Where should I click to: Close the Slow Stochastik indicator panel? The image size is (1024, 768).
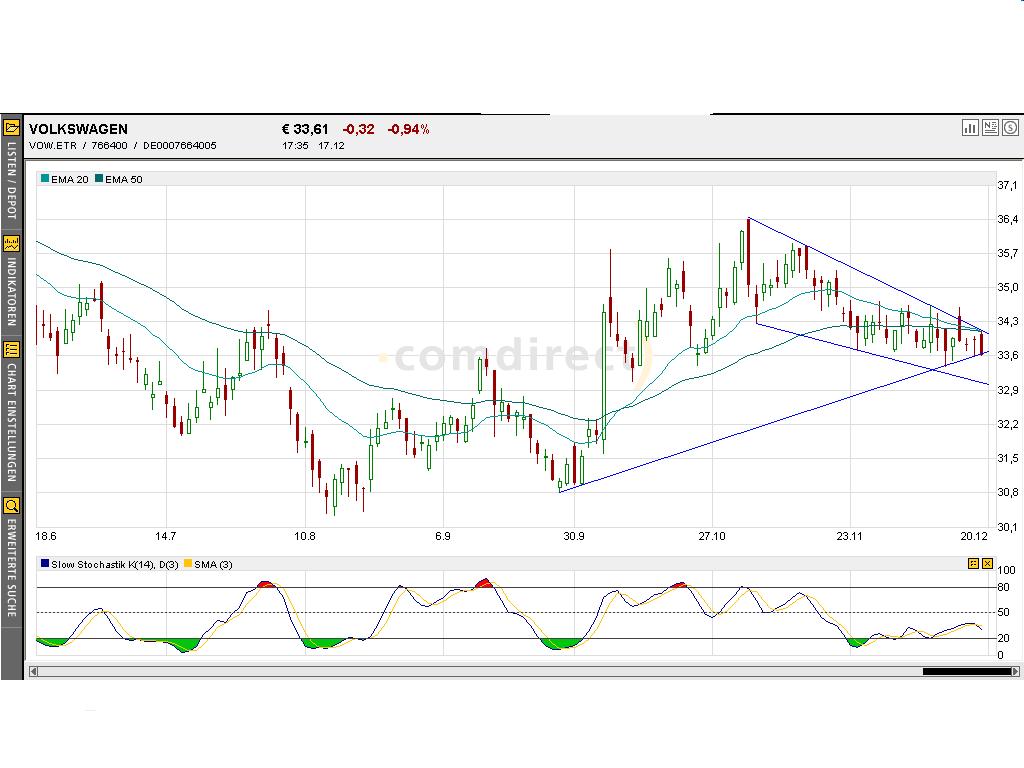[987, 563]
